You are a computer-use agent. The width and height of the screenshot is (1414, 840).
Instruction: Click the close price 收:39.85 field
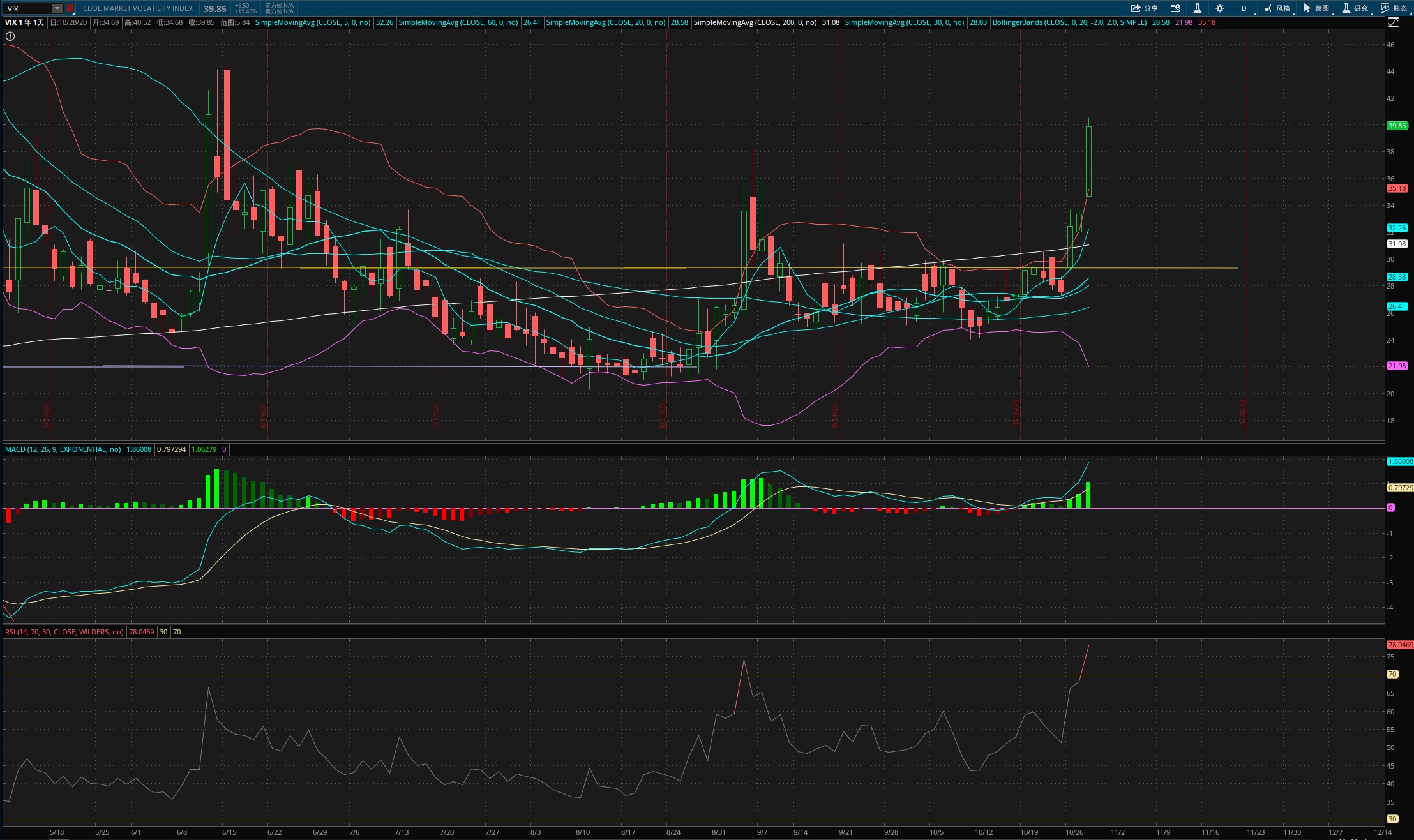tap(202, 22)
